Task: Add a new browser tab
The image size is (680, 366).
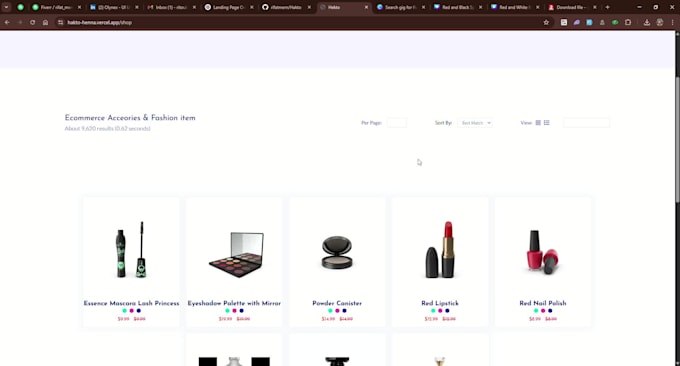Action: [607, 7]
